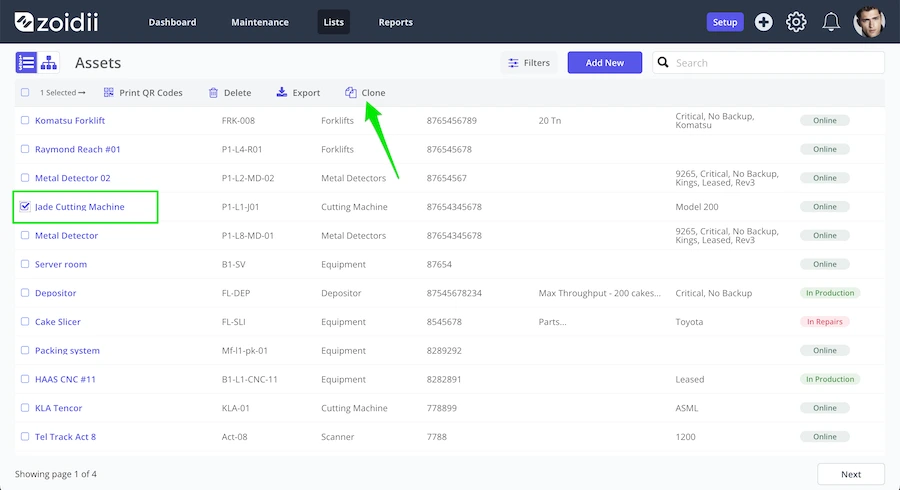Click the 1 Selected arrow indicator
Image resolution: width=900 pixels, height=490 pixels.
(x=63, y=92)
